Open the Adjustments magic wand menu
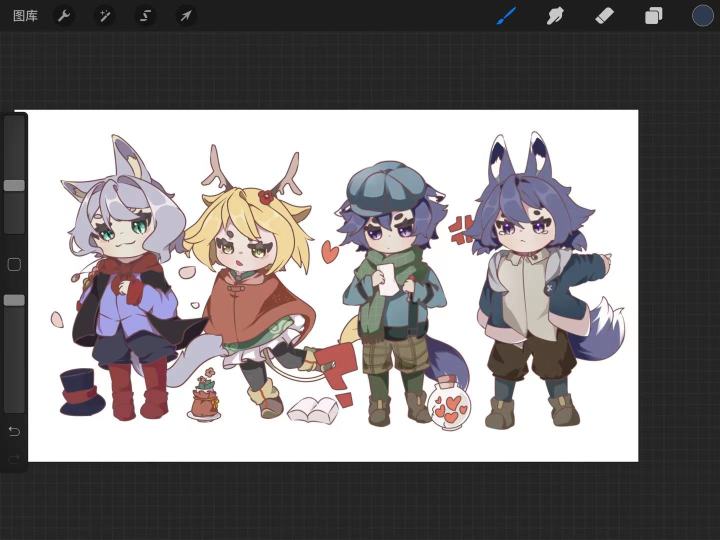This screenshot has width=720, height=540. coord(104,16)
